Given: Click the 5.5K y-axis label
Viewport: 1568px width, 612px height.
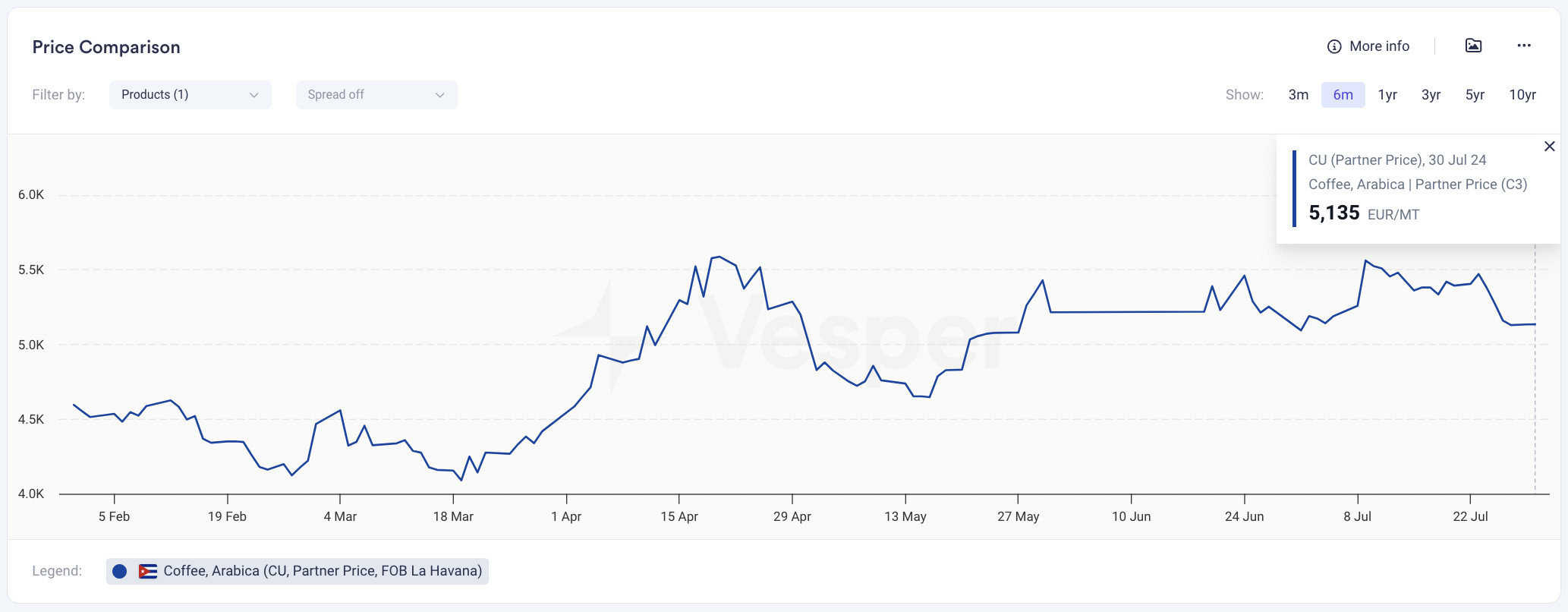Looking at the screenshot, I should tap(31, 270).
